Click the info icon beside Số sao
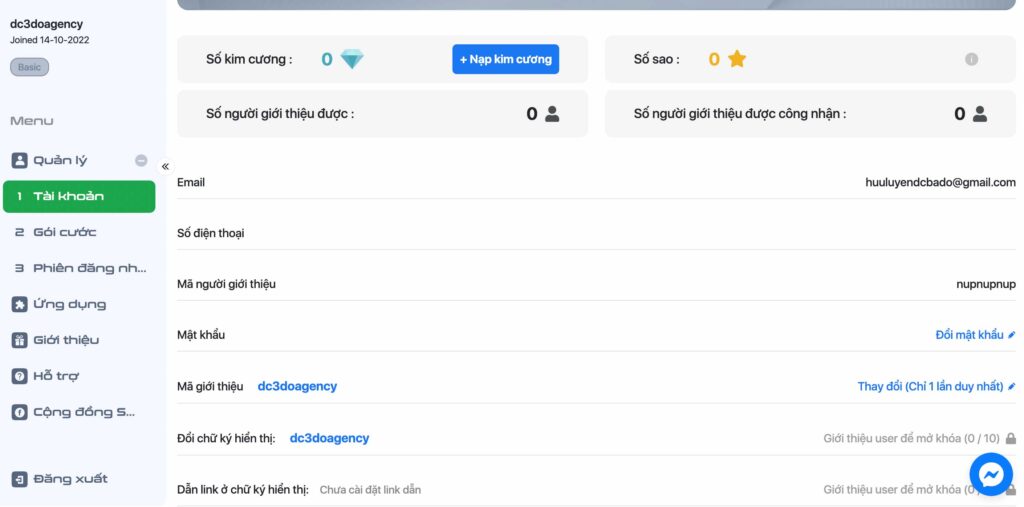 pyautogui.click(x=971, y=59)
